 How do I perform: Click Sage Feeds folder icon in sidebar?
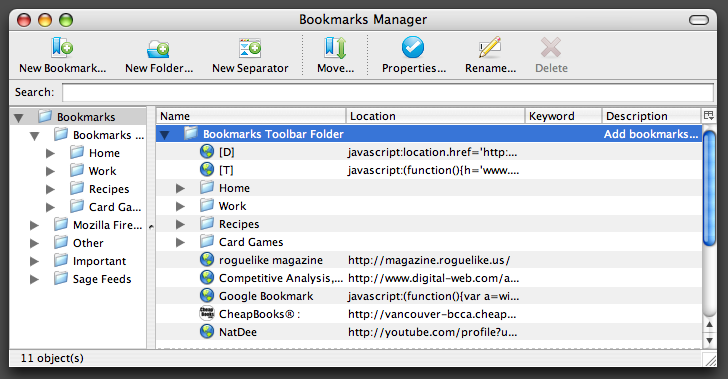point(61,278)
